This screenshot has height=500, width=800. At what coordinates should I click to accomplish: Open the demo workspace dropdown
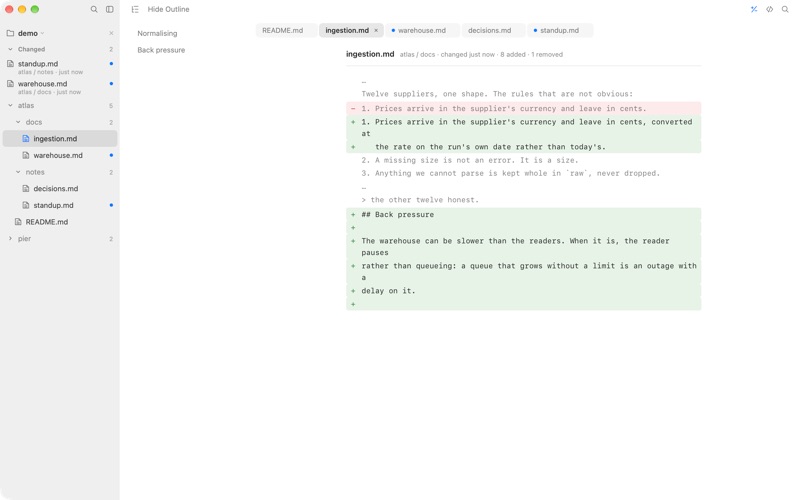[31, 33]
